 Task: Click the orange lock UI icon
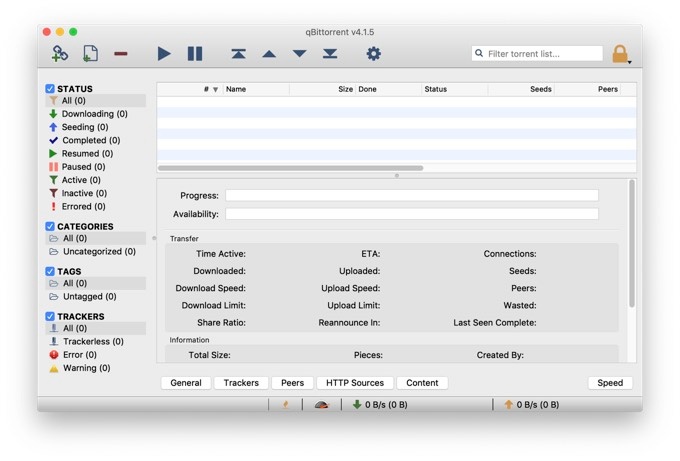click(x=620, y=54)
